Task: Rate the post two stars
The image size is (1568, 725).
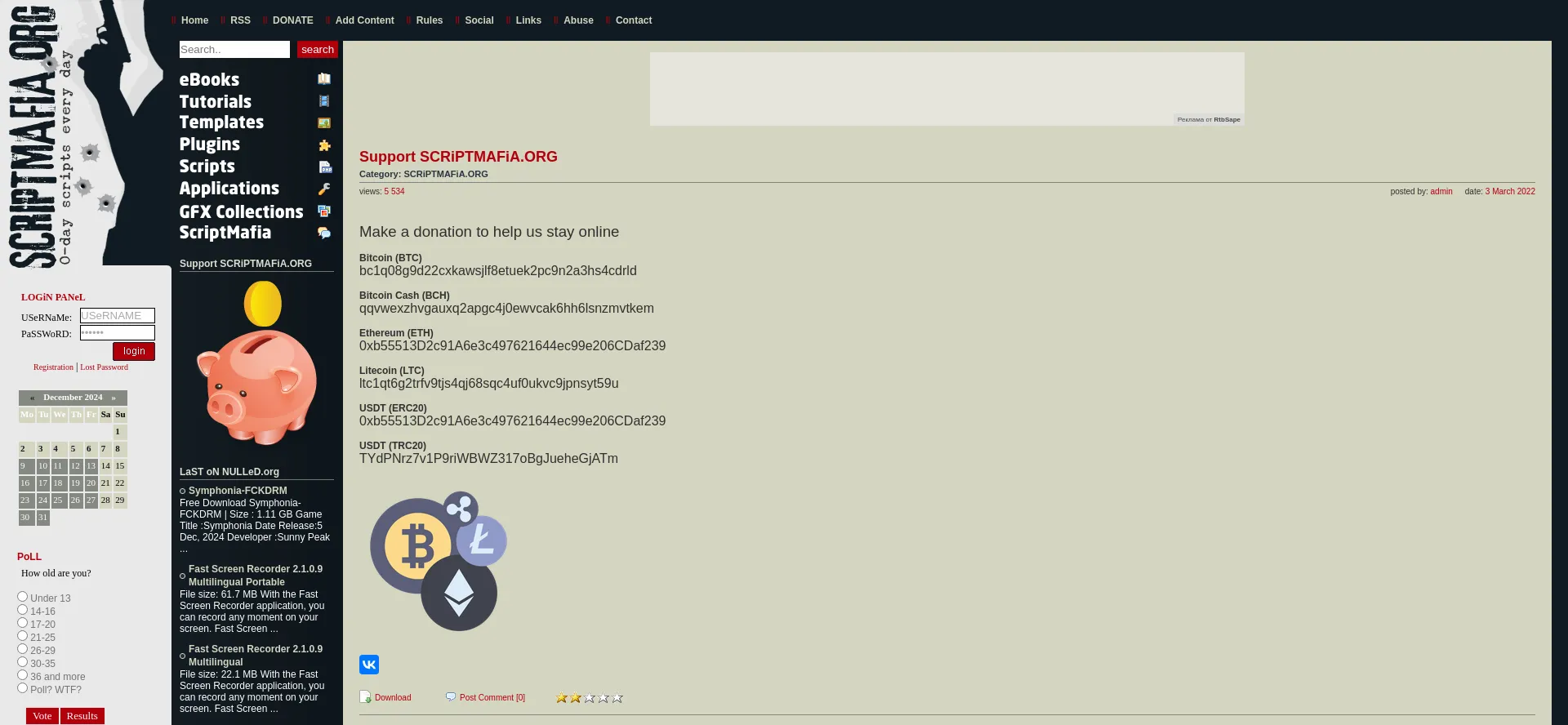Action: click(x=576, y=698)
